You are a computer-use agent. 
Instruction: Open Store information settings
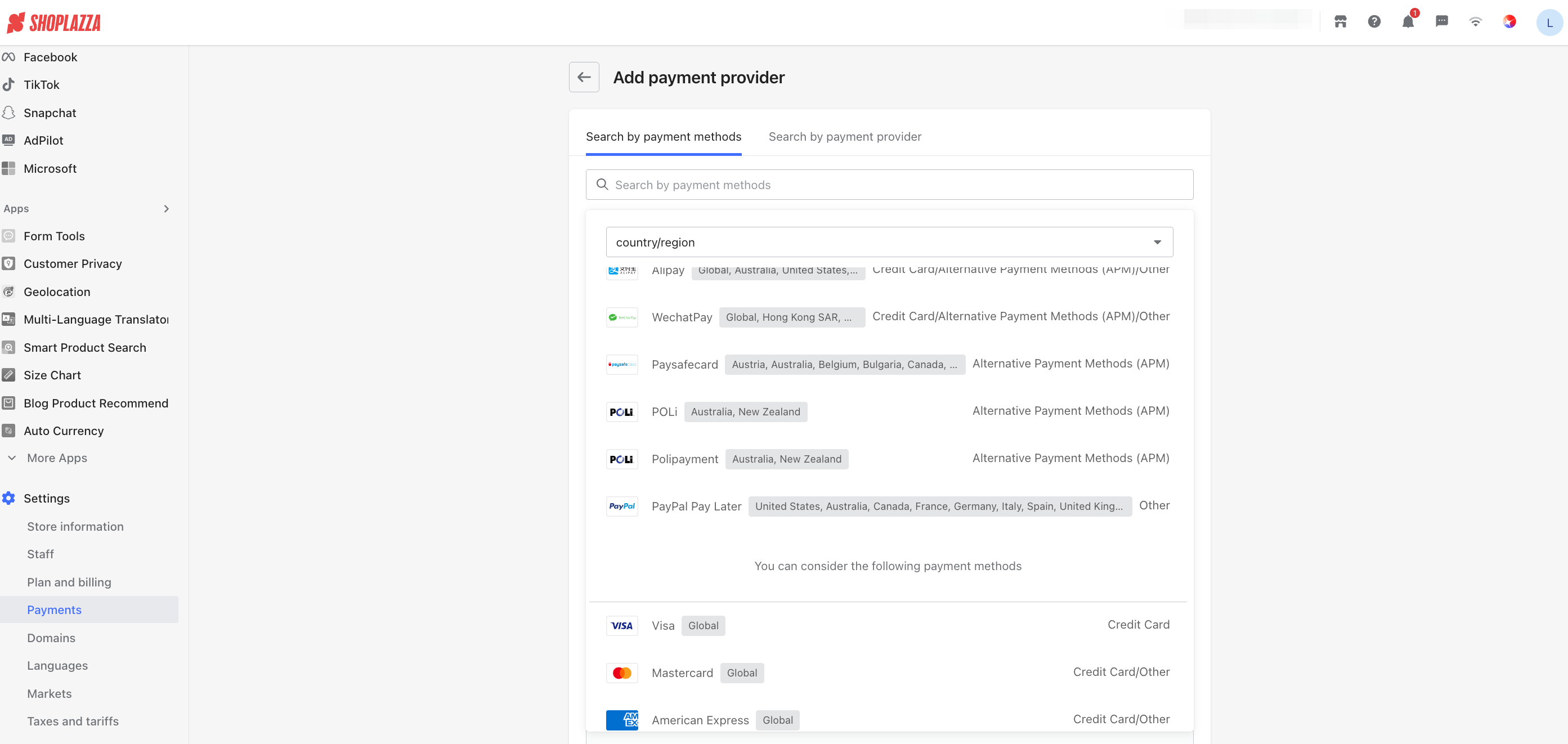[75, 527]
